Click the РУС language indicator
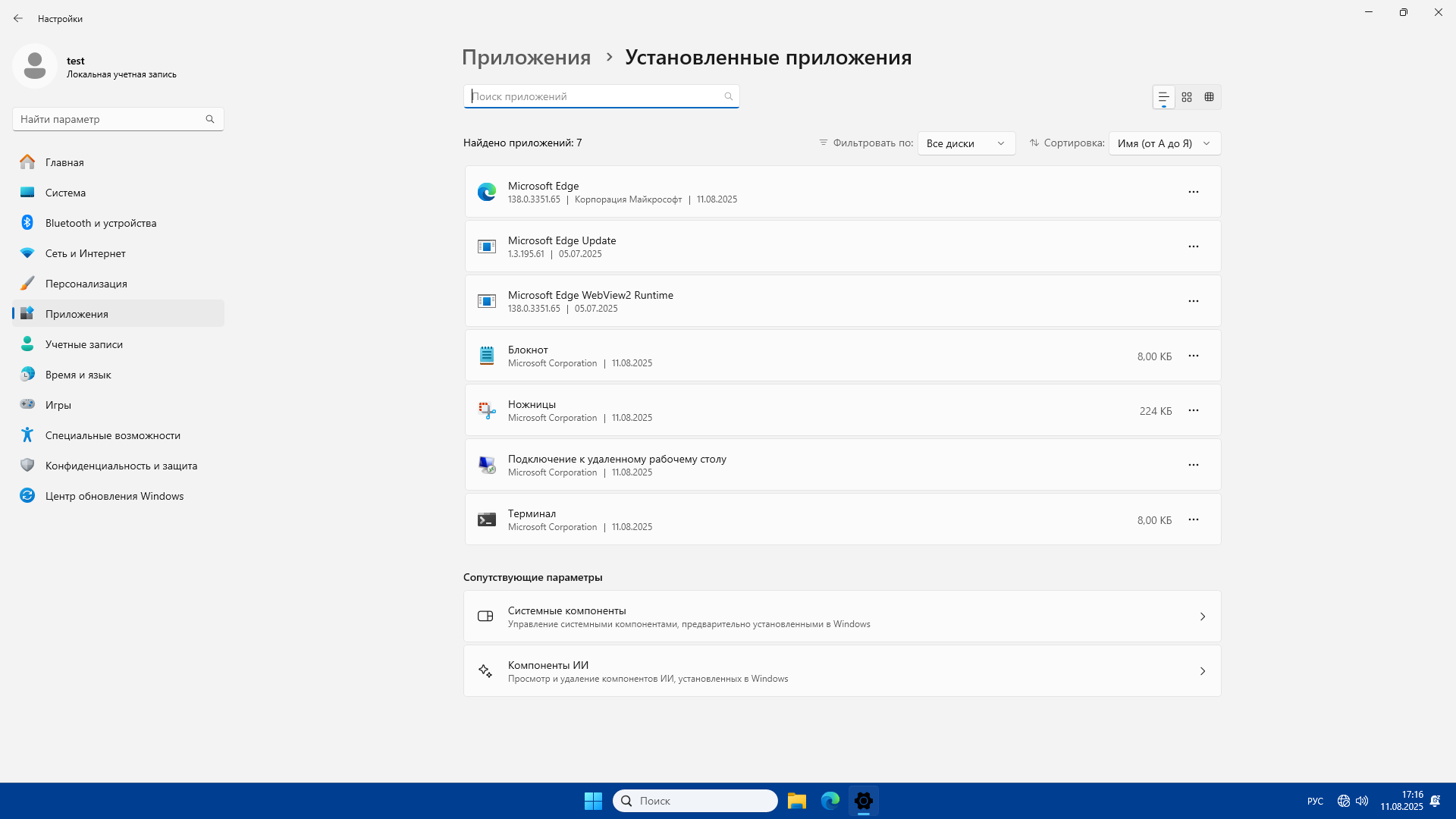Viewport: 1456px width, 819px height. [1316, 801]
